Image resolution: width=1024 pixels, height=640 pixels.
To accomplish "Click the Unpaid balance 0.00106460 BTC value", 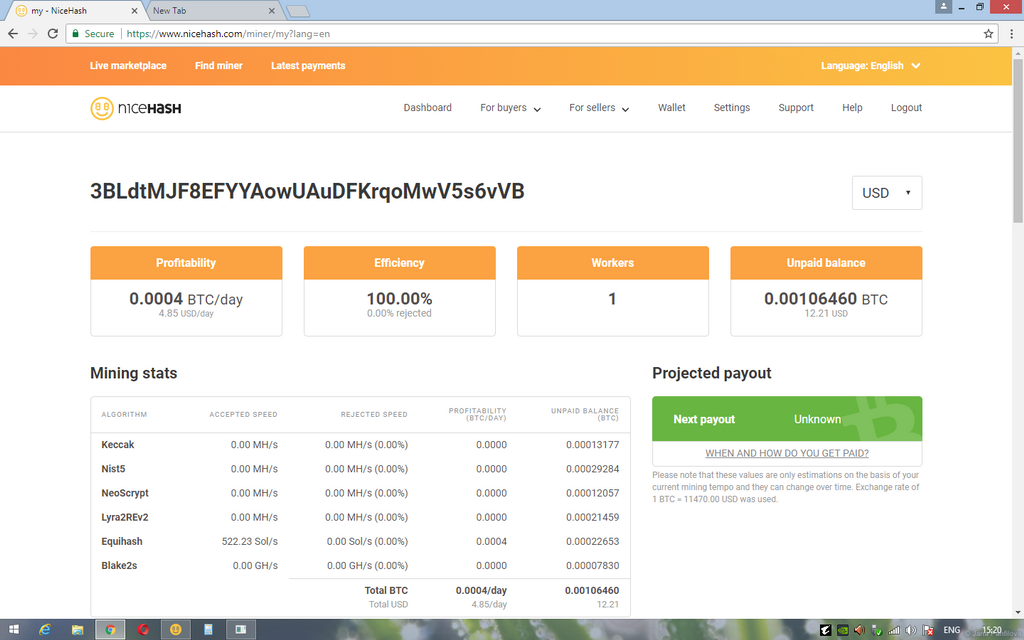I will click(x=825, y=298).
